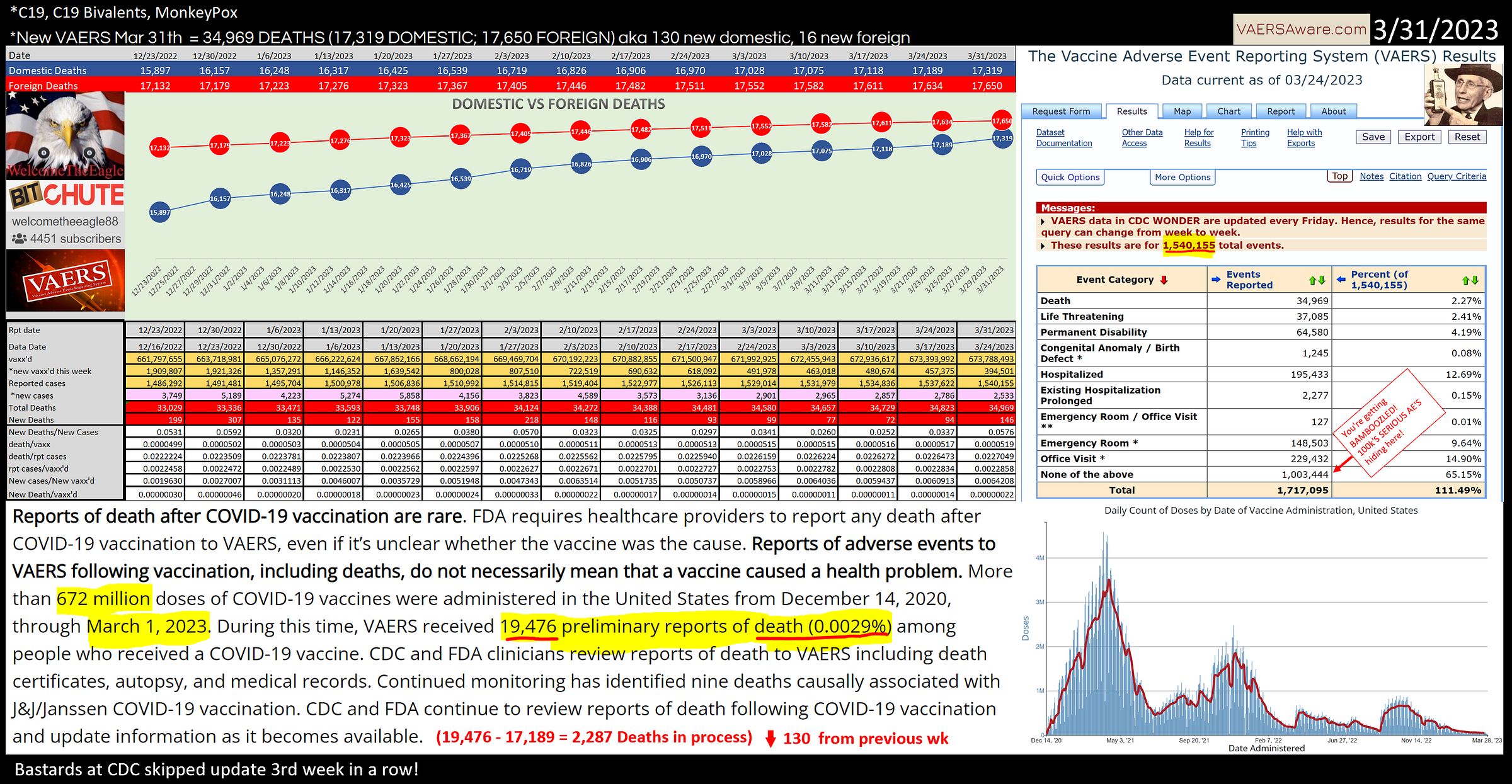Sort Percent column ascending with green up arrow
This screenshot has height=784, width=1512.
tap(1466, 280)
